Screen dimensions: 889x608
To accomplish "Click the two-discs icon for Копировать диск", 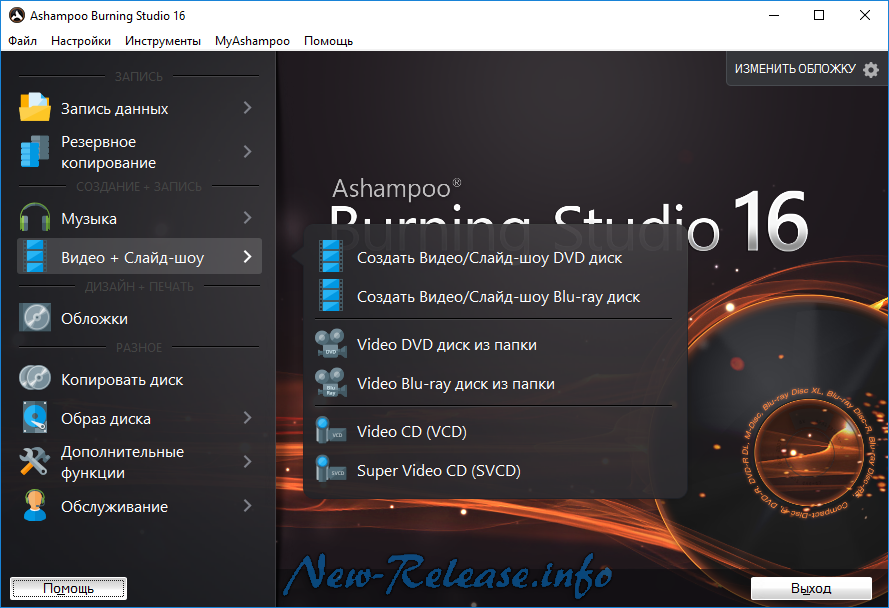I will pos(35,378).
